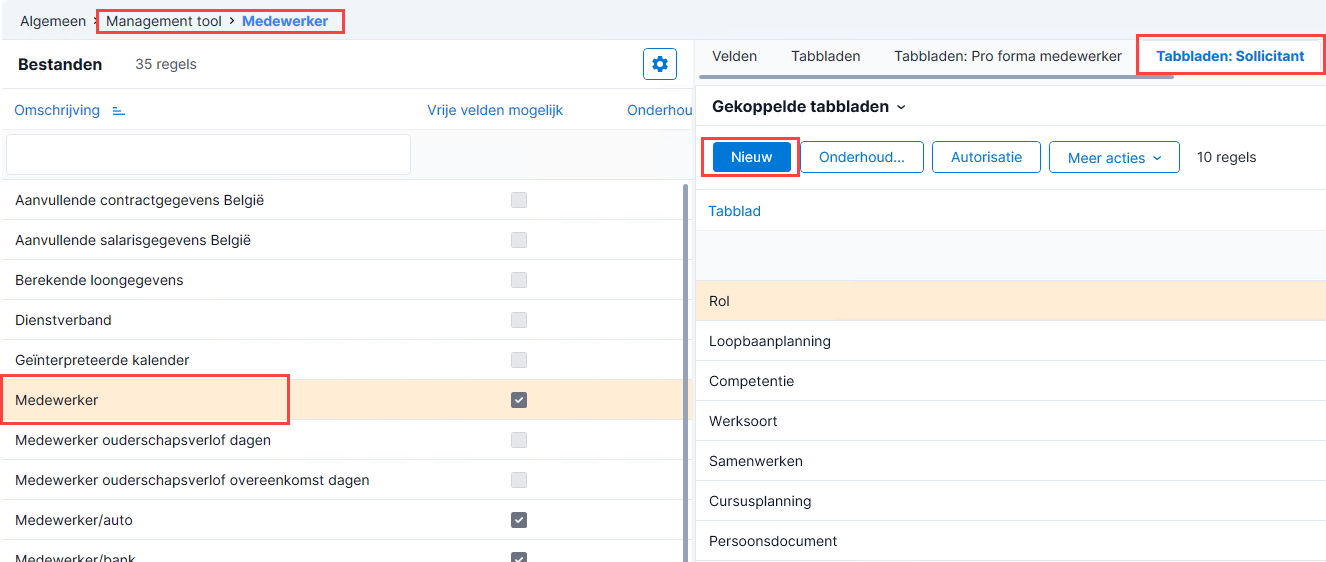Click the Nieuw button
The image size is (1326, 562).
coord(752,157)
